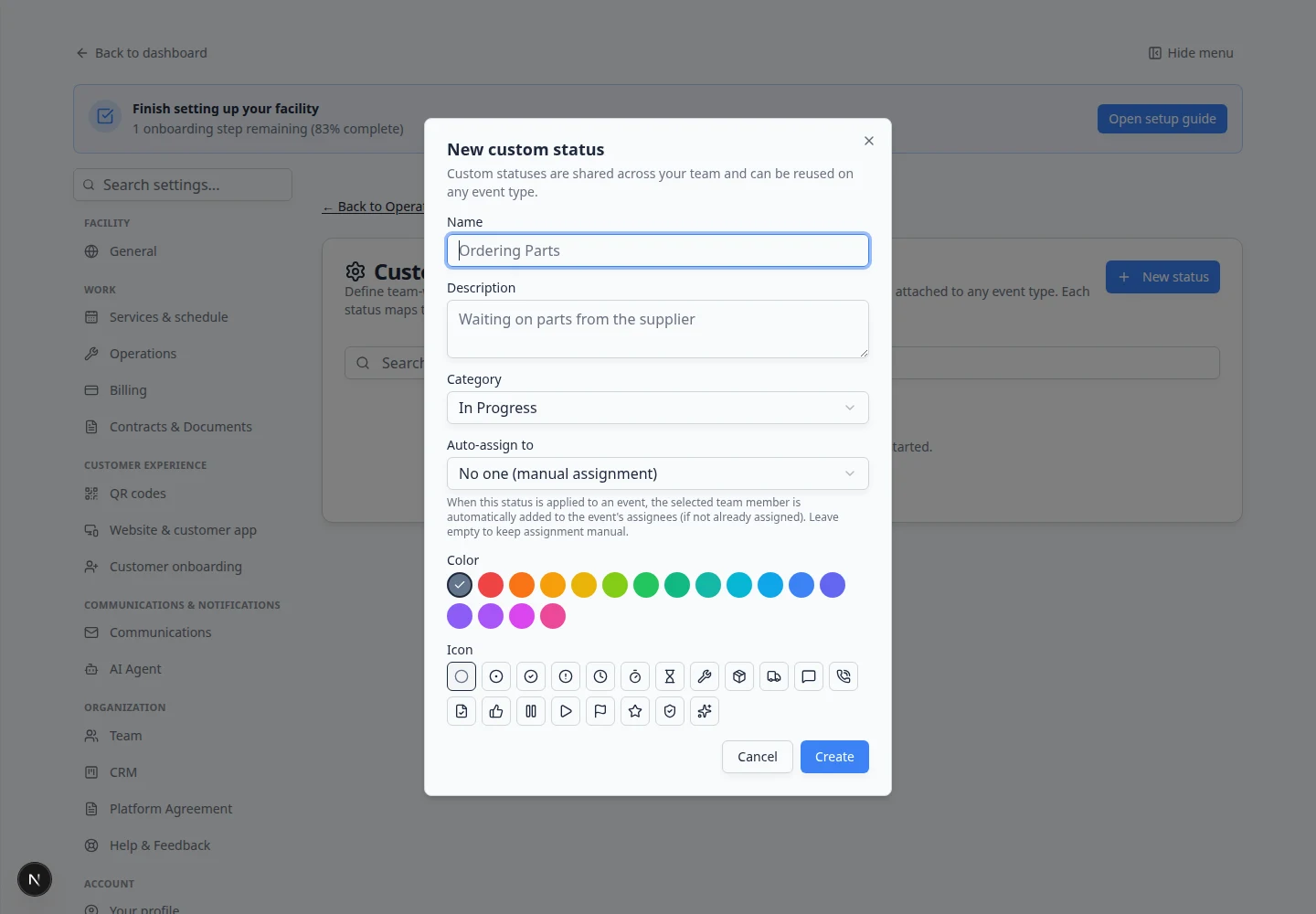Viewport: 1316px width, 914px height.
Task: Select the pause status icon
Action: pos(531,711)
